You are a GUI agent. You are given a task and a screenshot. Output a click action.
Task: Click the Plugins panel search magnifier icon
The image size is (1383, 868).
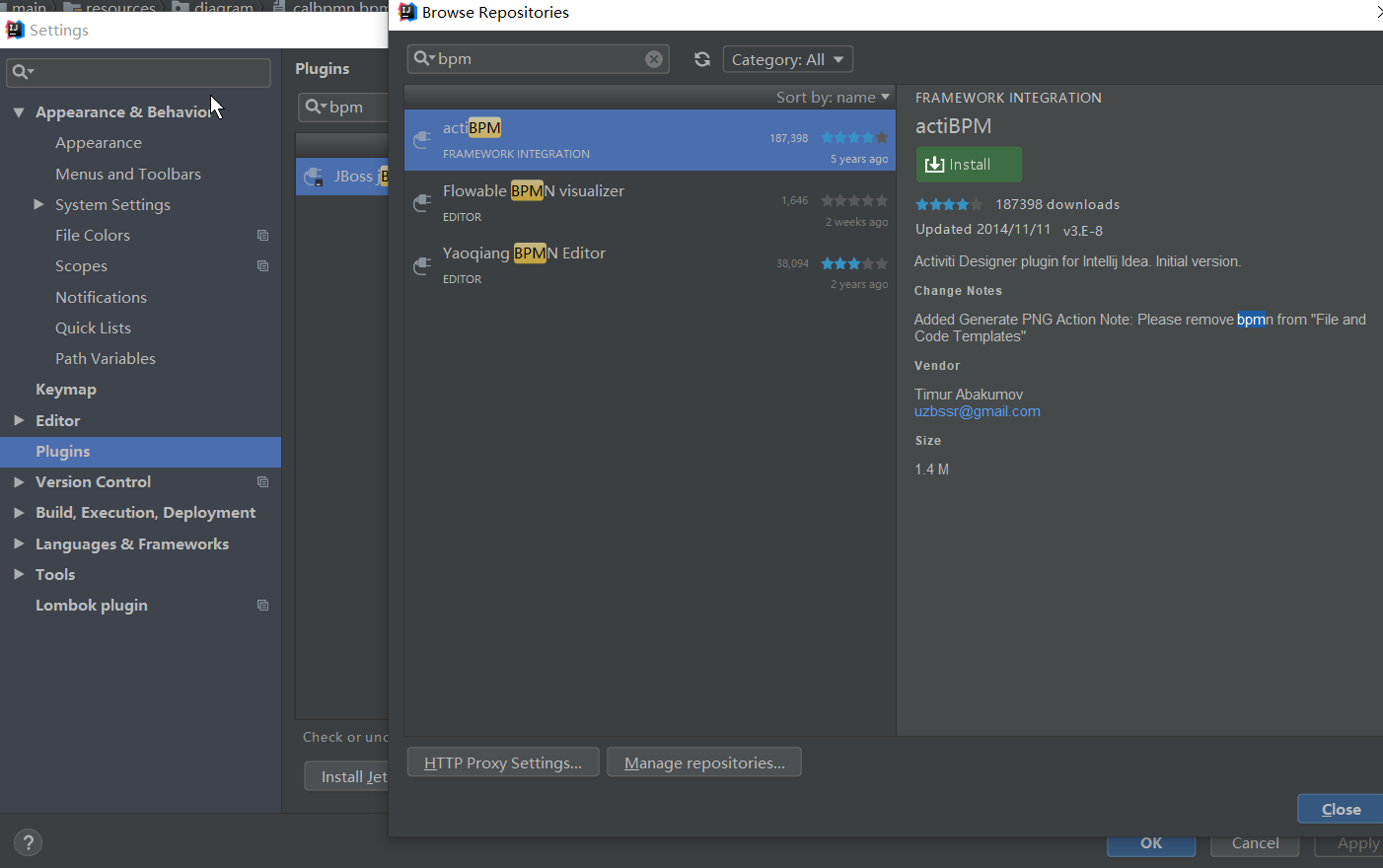tap(315, 107)
